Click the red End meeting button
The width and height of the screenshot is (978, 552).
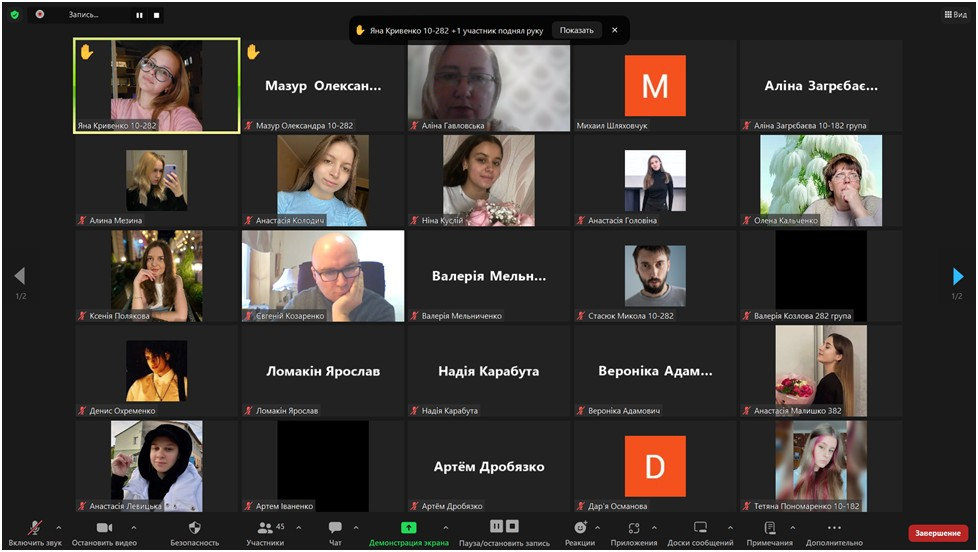pyautogui.click(x=937, y=533)
